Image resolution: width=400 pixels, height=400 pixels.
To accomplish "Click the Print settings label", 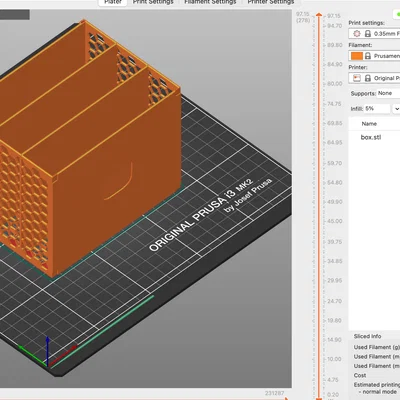I will coord(366,23).
